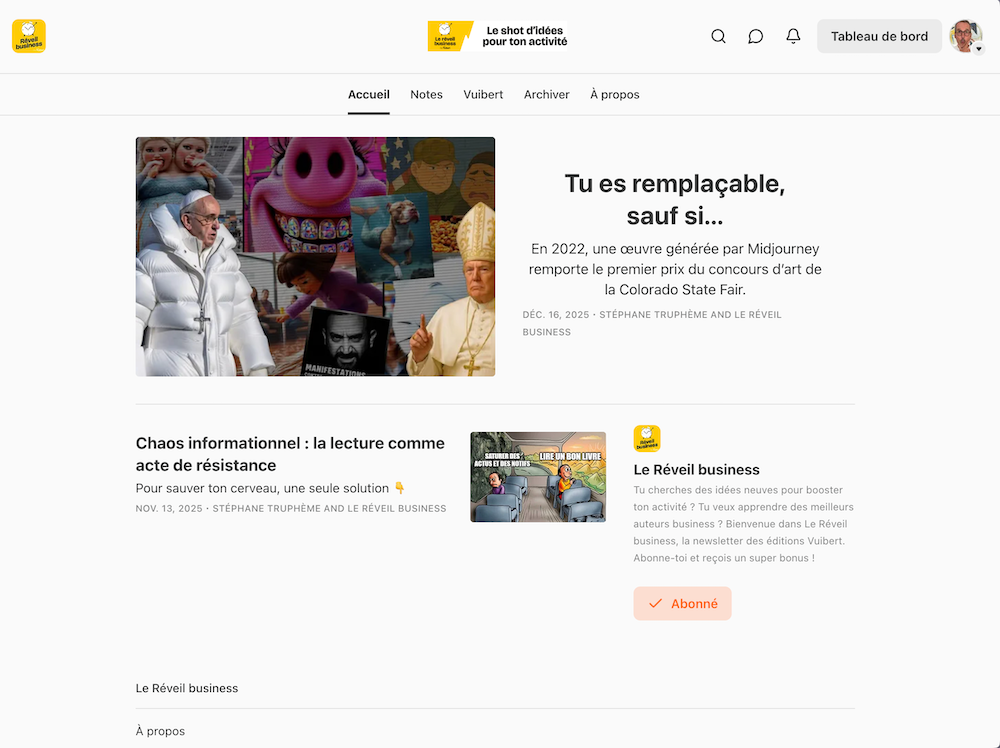This screenshot has width=1000, height=748.
Task: Click the À propos footer link
Action: [x=160, y=731]
